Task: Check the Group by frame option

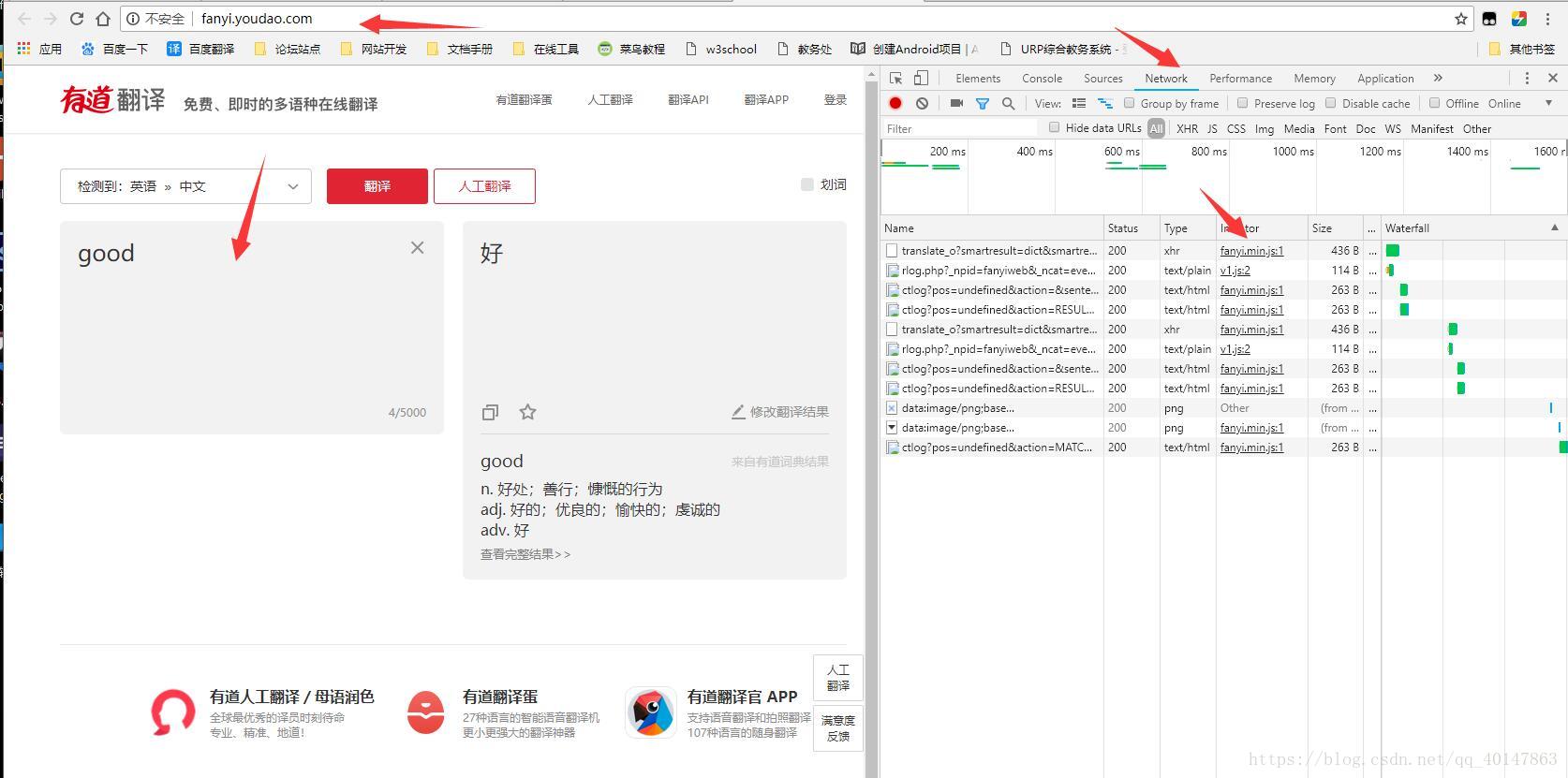Action: (1129, 103)
